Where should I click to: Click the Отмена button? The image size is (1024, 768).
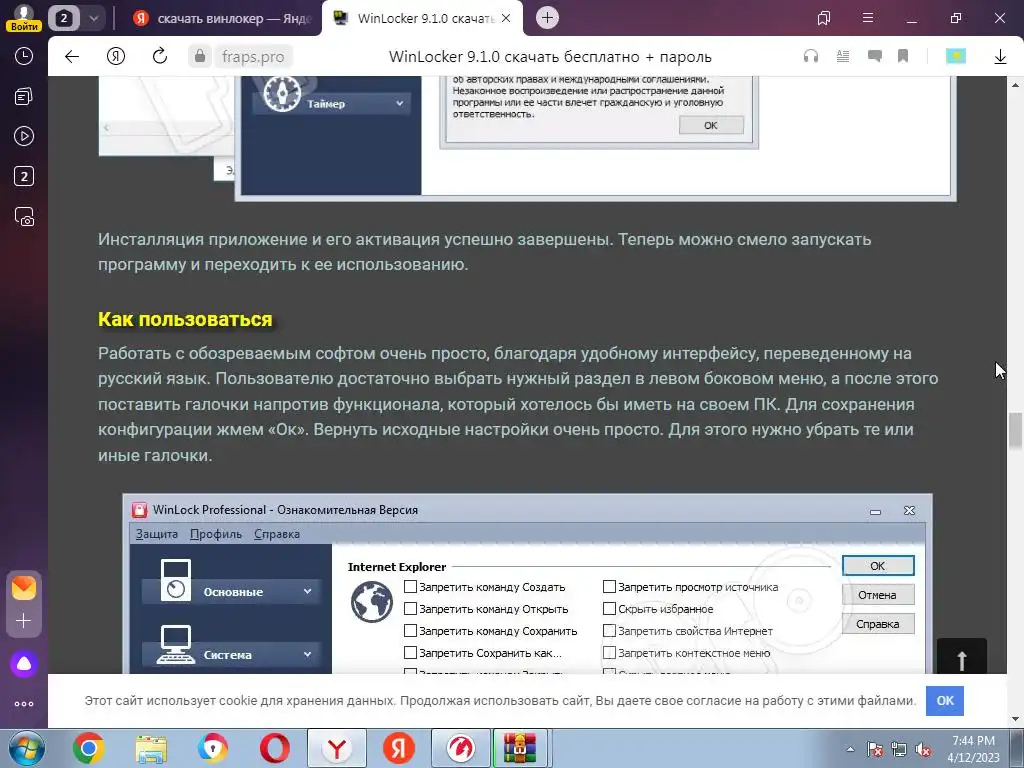(878, 595)
